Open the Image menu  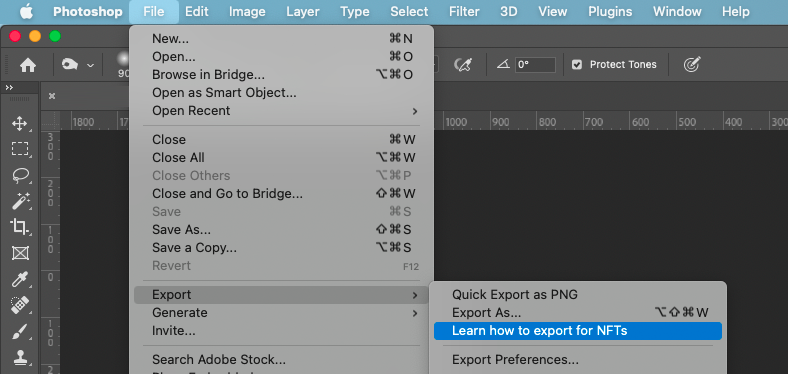(247, 12)
